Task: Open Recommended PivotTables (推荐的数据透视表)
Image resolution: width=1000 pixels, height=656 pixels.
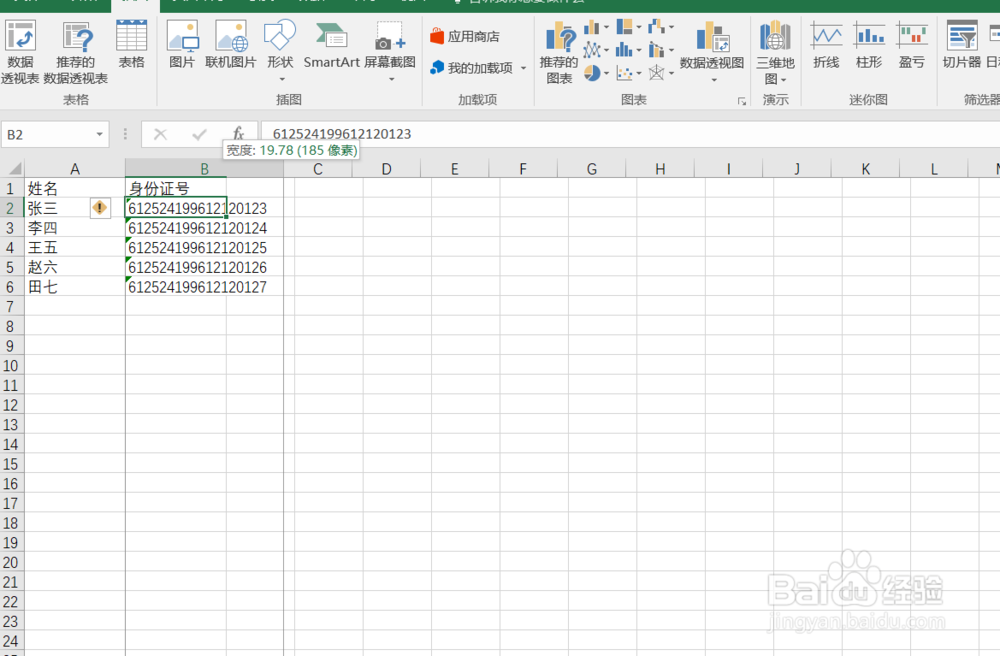Action: (x=76, y=52)
